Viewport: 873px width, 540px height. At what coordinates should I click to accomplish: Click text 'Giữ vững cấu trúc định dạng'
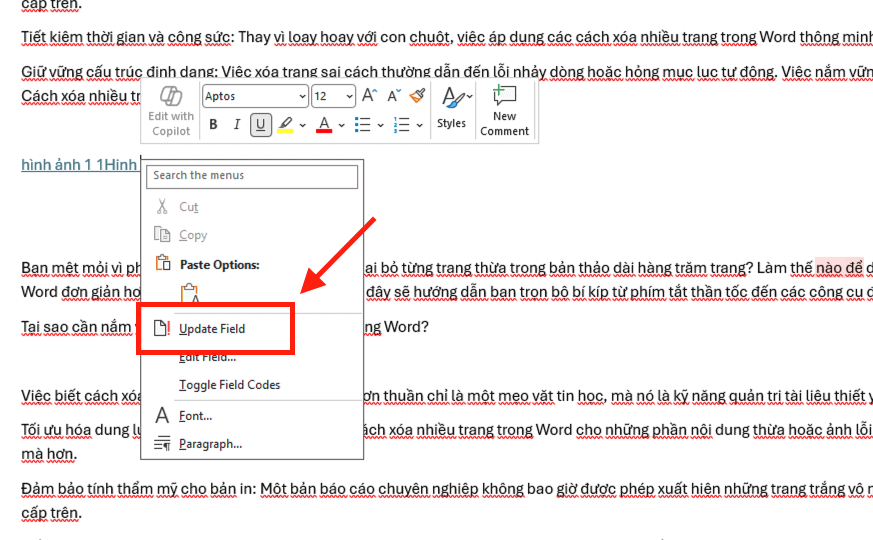coord(118,71)
